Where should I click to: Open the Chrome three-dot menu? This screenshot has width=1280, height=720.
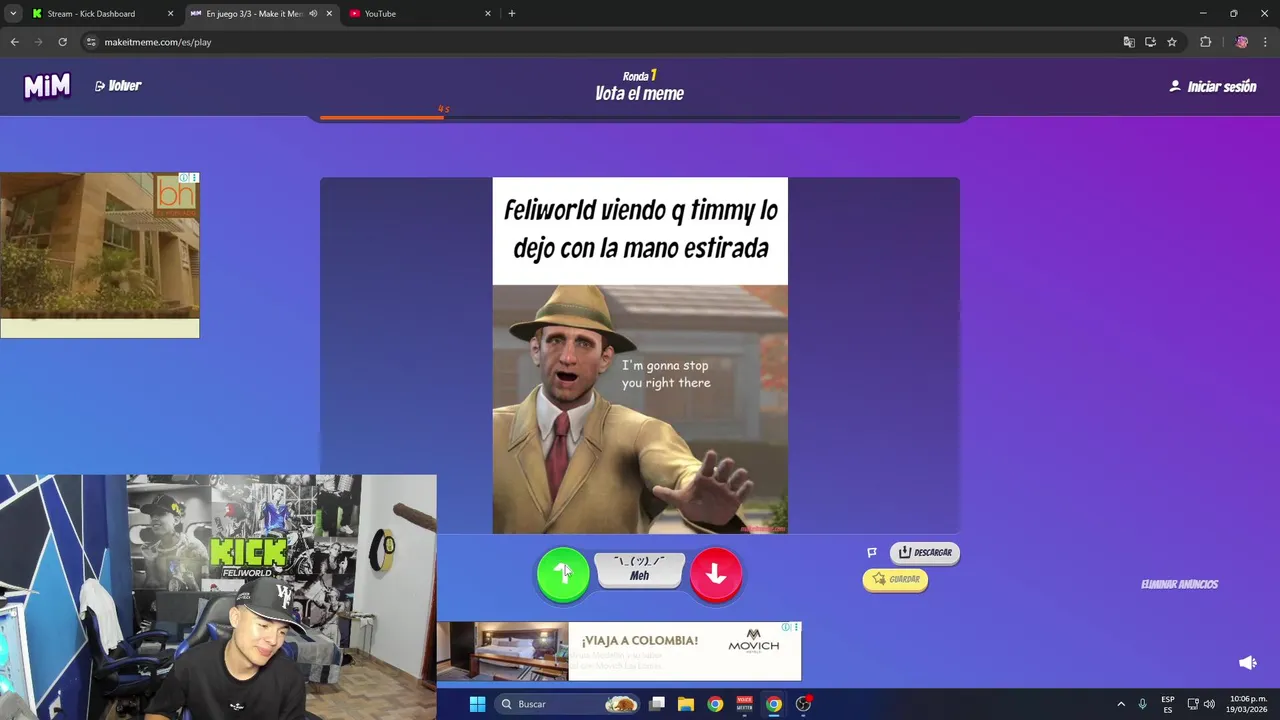[1265, 42]
